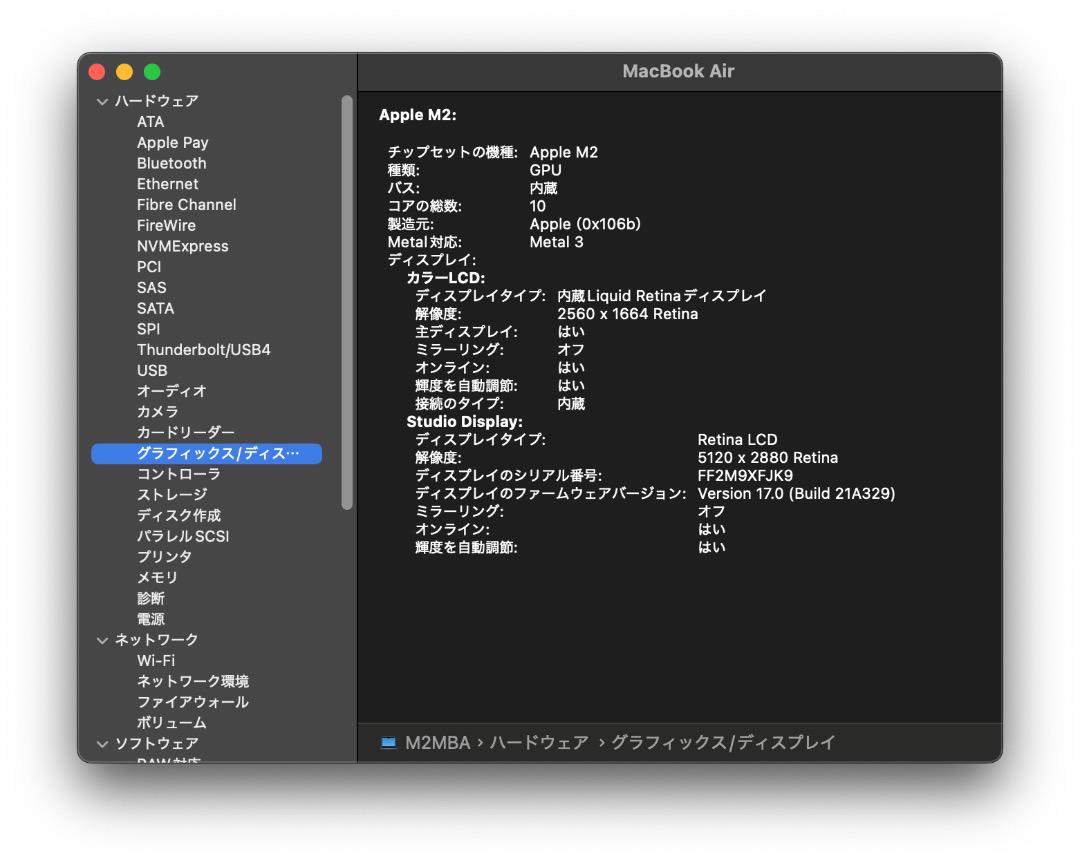Show 診断 information
The height and width of the screenshot is (865, 1080).
coord(150,598)
